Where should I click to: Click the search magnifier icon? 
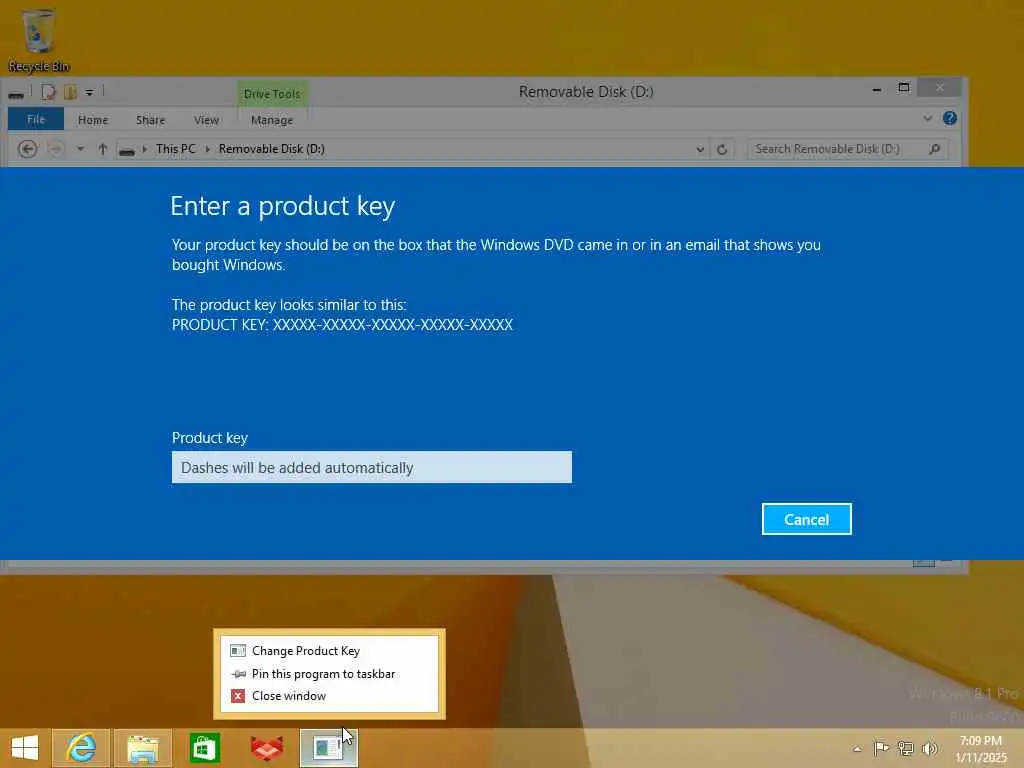point(935,149)
